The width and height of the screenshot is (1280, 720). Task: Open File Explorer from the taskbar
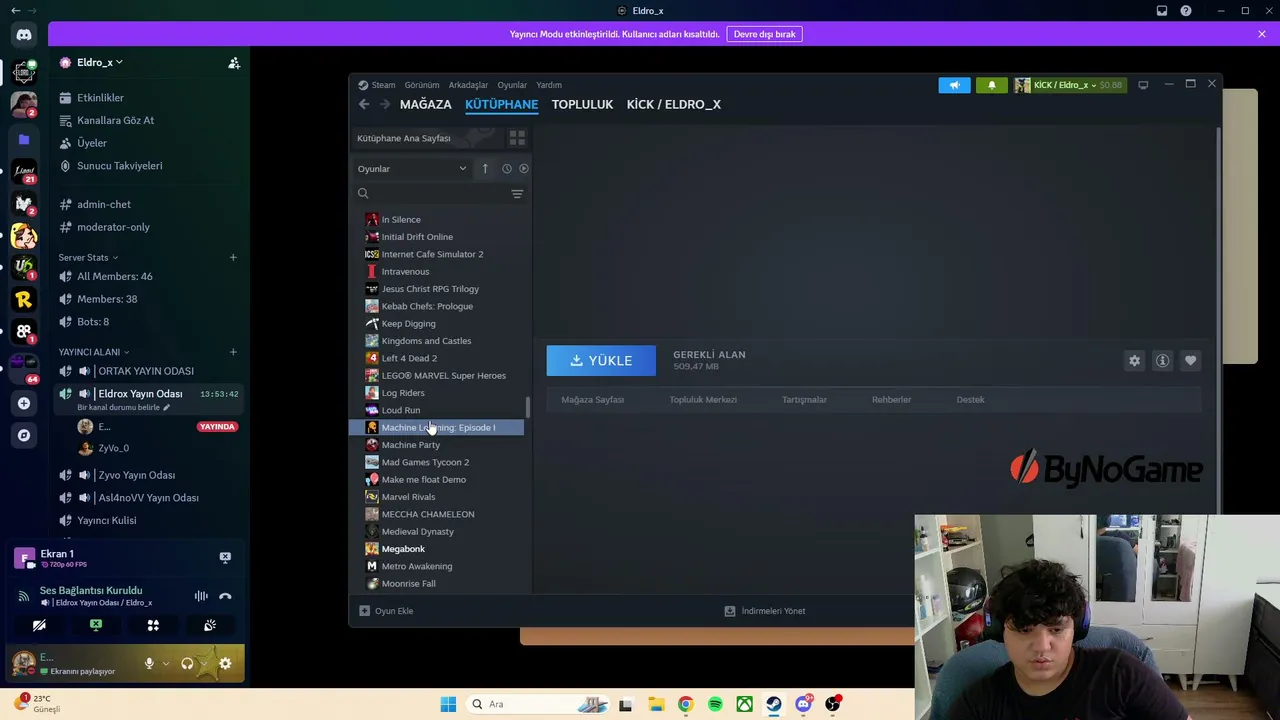pos(655,704)
